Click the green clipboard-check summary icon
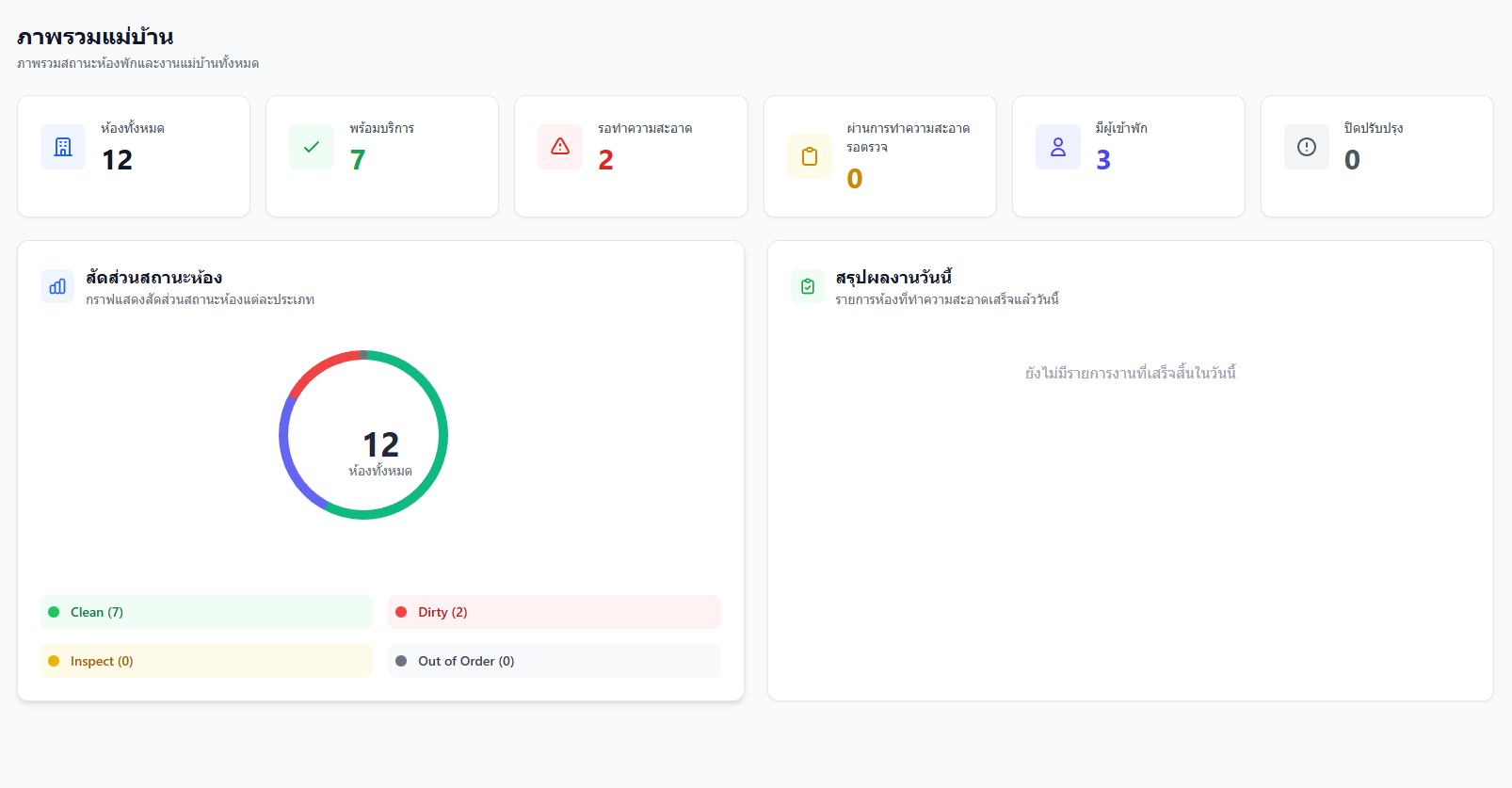Viewport: 1512px width, 788px height. coord(808,286)
